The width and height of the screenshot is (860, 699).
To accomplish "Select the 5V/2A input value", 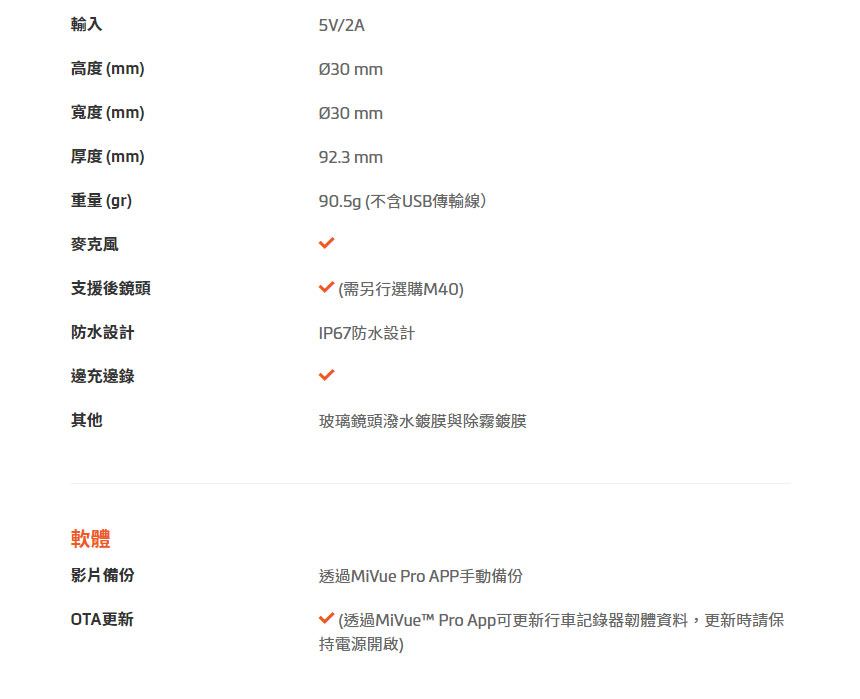I will tap(342, 25).
